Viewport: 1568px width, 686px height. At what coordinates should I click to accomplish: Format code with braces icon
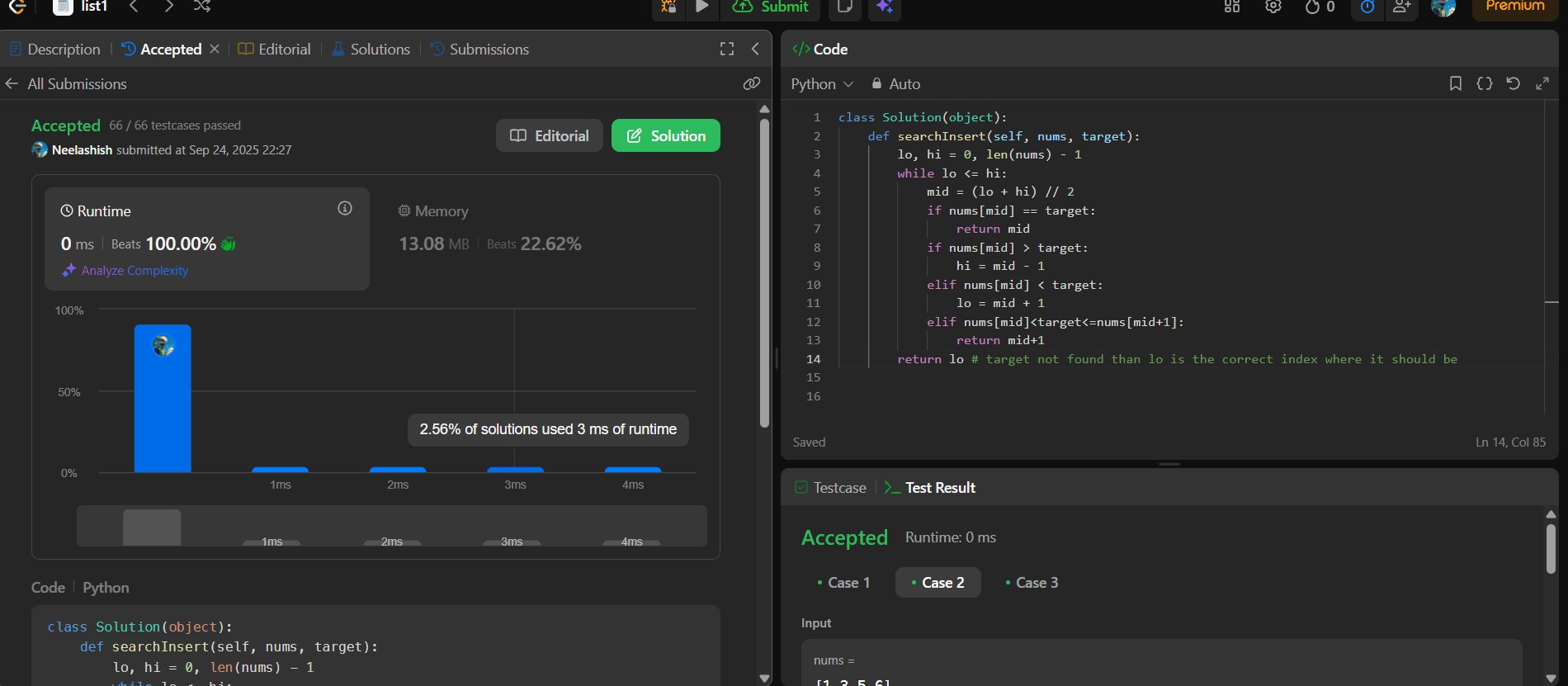click(x=1484, y=83)
